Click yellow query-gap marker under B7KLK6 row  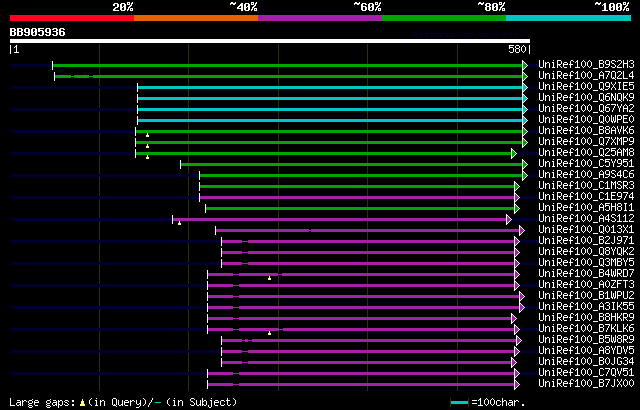269,333
